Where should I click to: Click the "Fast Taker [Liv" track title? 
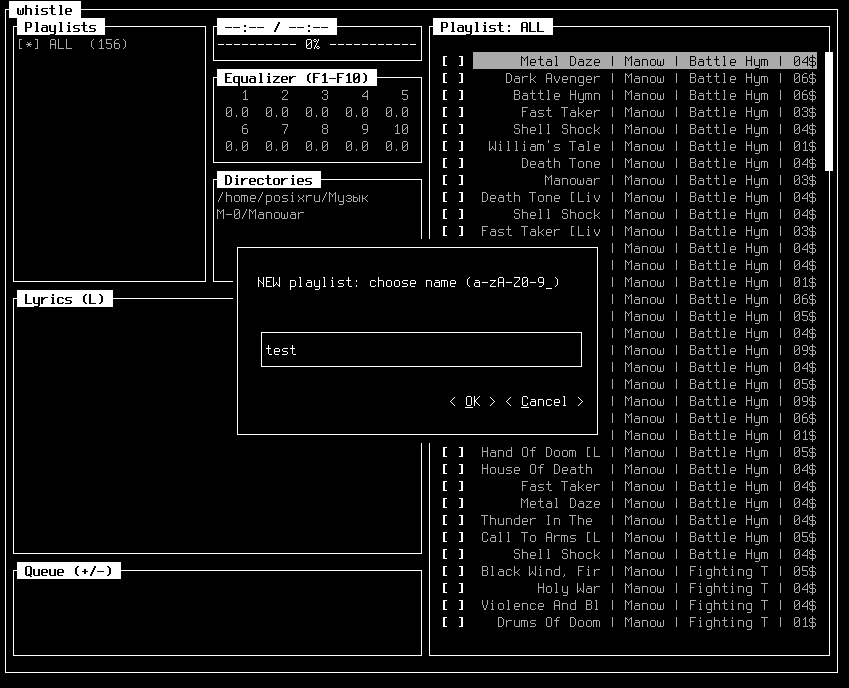tap(540, 232)
